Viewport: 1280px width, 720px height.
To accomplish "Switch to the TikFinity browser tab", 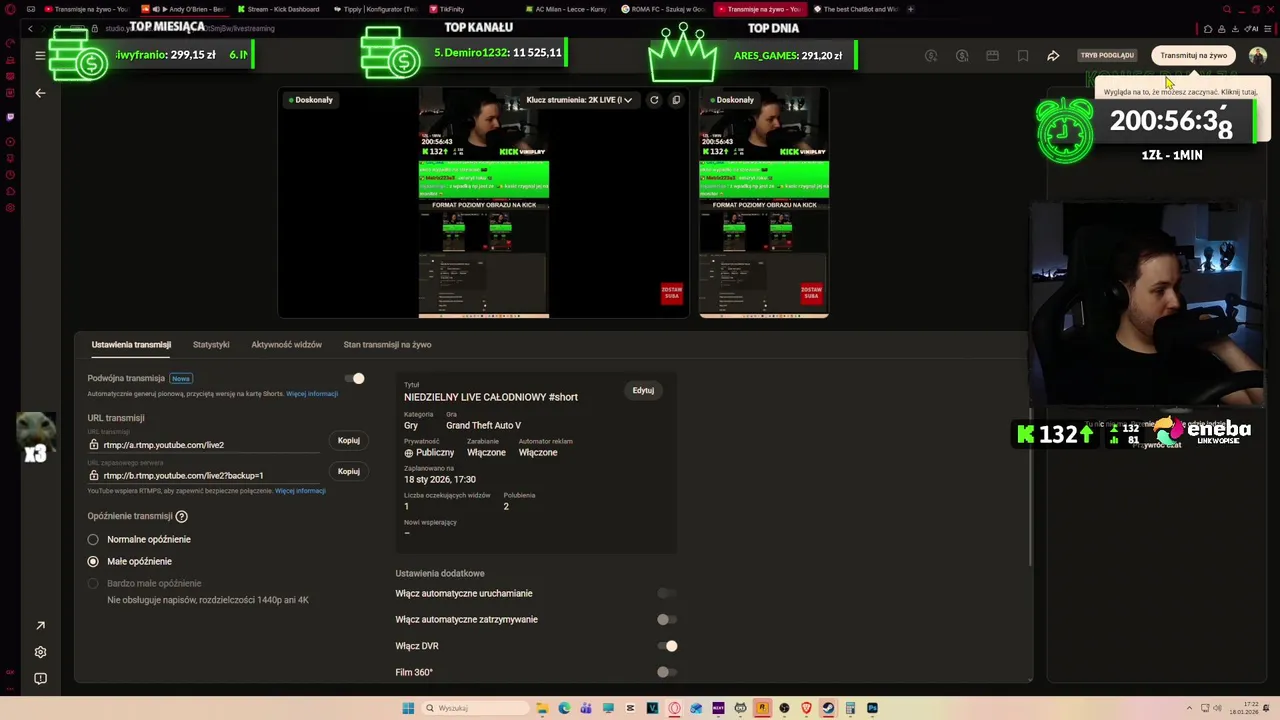I will [x=448, y=9].
